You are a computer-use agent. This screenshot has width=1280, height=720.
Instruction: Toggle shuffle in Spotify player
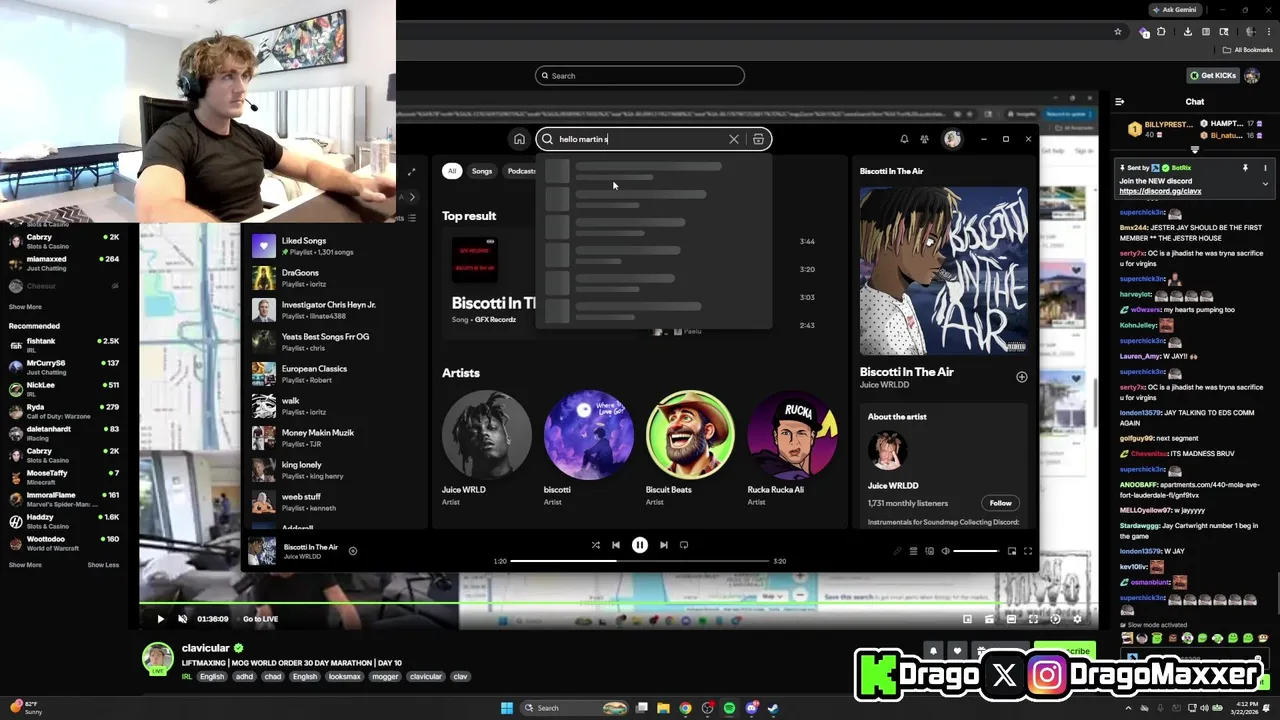click(595, 545)
